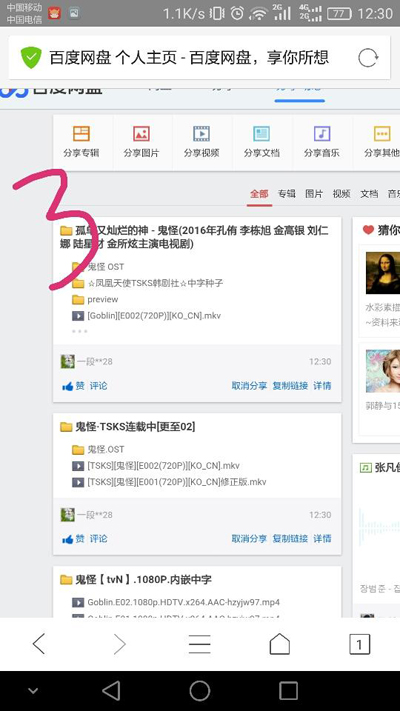The width and height of the screenshot is (400, 711).
Task: Click 取消分享 on the 鬼怪-TSKS post
Action: [x=249, y=539]
